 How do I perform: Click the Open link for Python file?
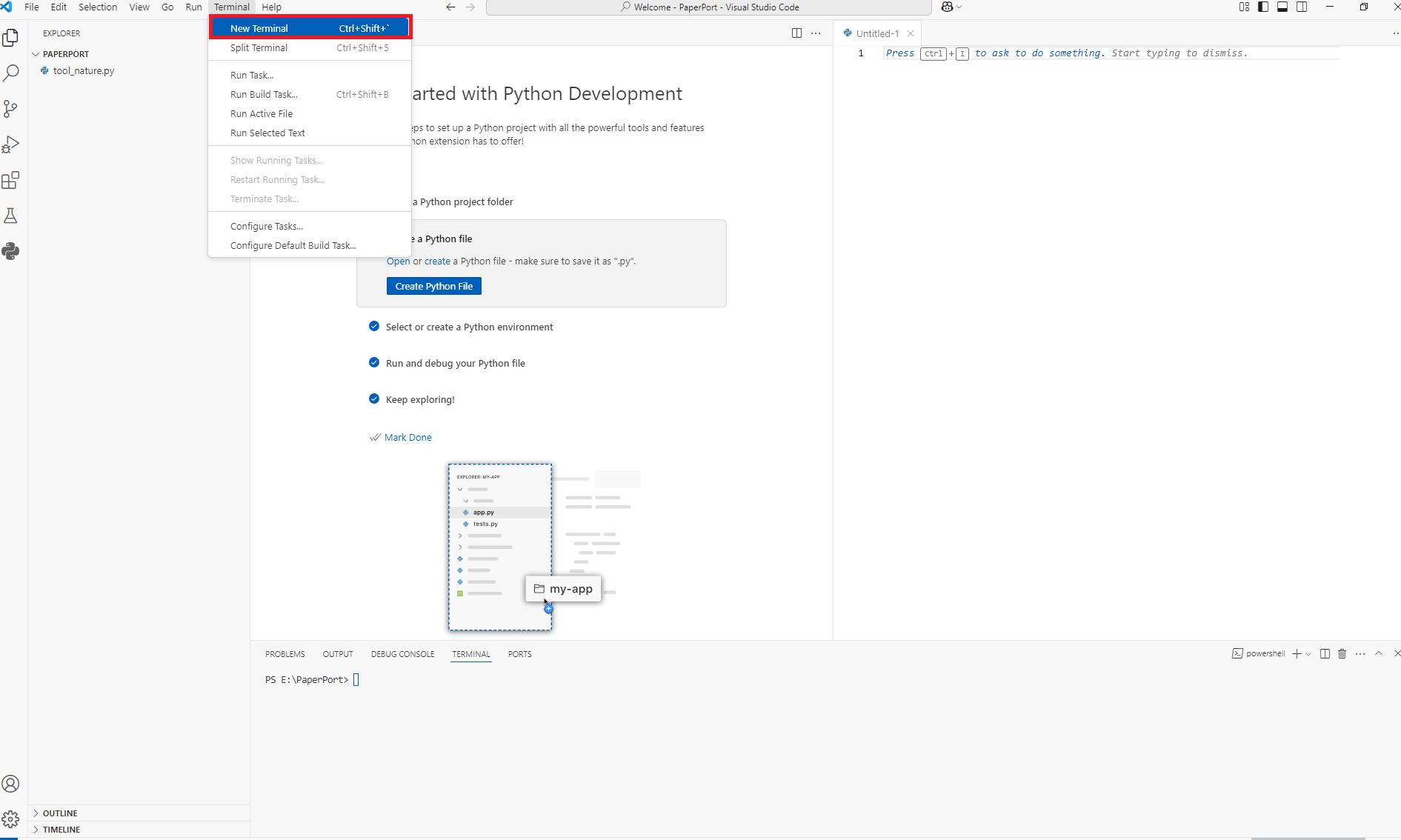(398, 261)
